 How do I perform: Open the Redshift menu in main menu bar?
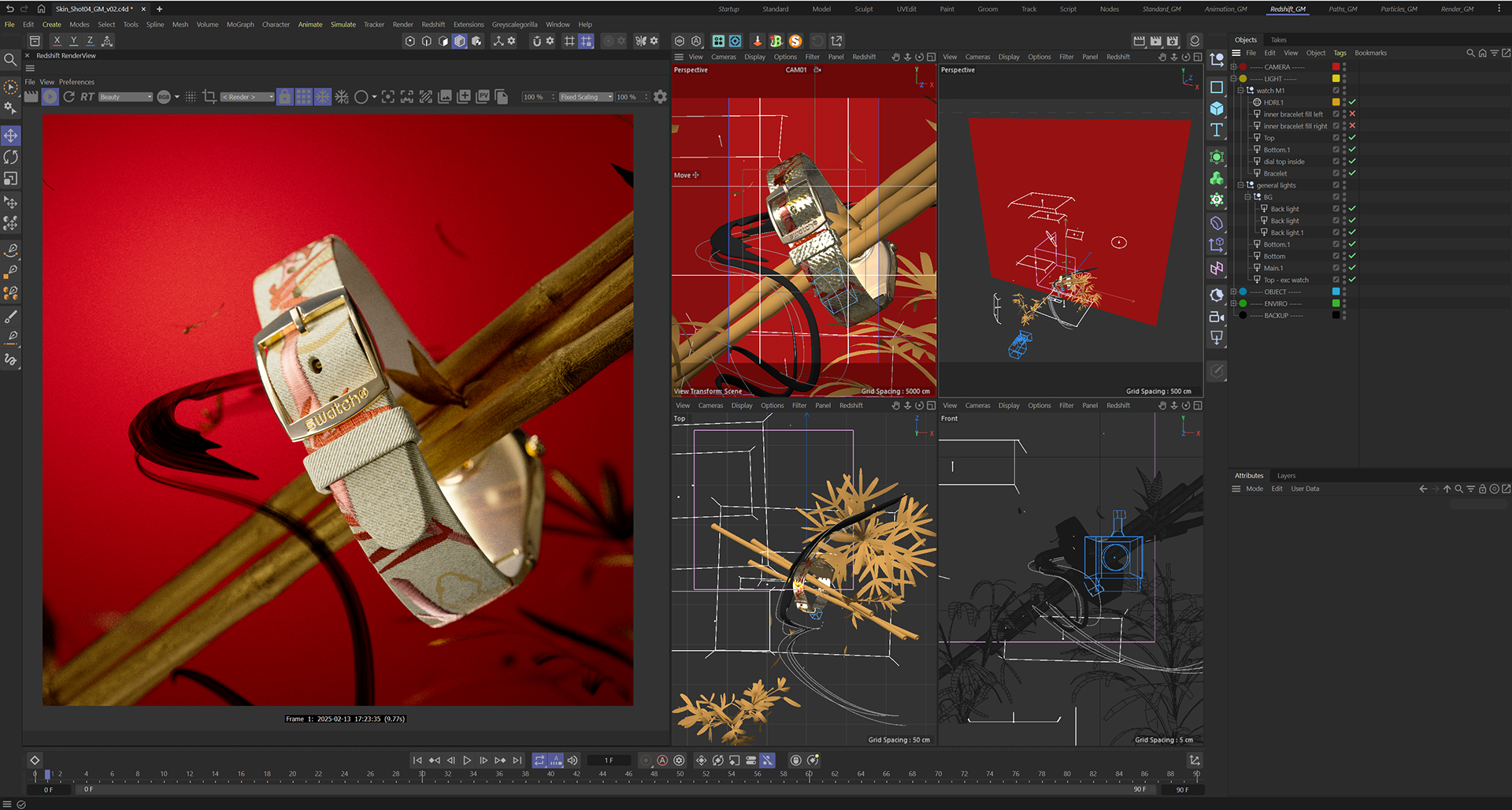point(433,24)
